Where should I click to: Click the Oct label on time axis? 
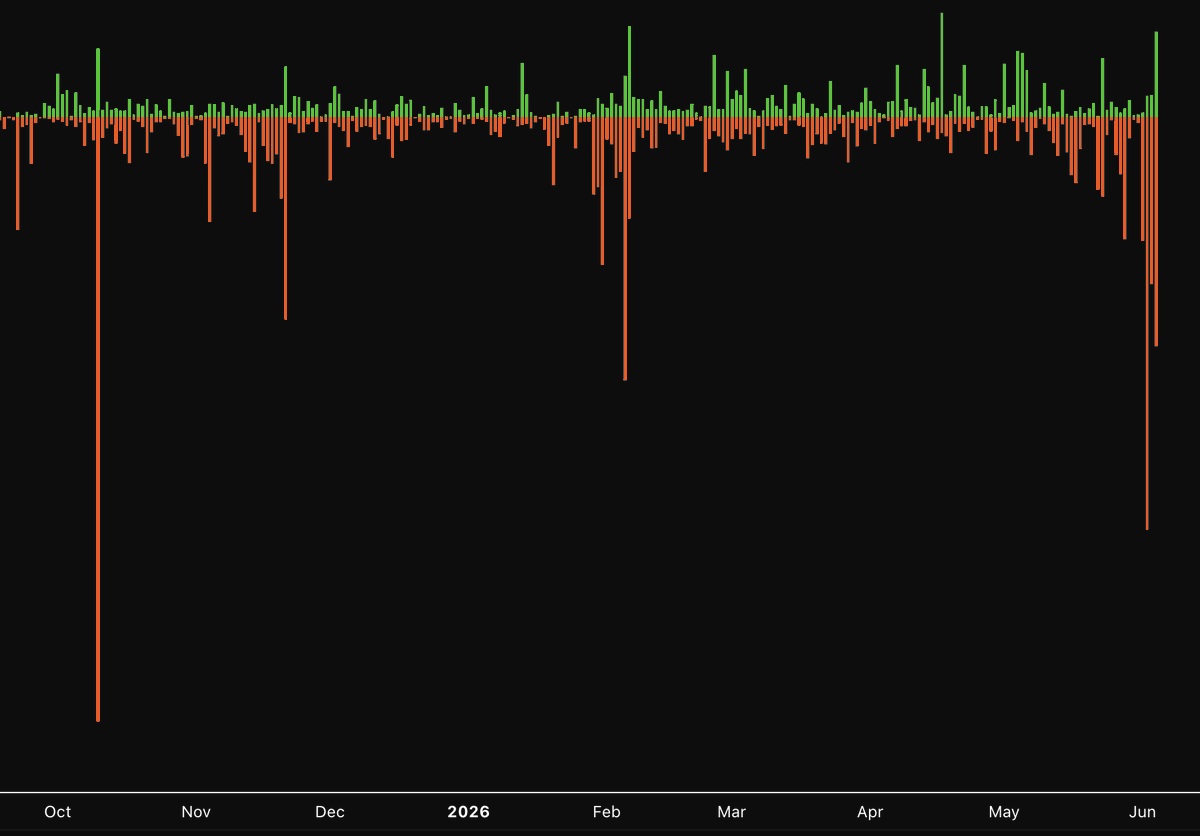58,812
